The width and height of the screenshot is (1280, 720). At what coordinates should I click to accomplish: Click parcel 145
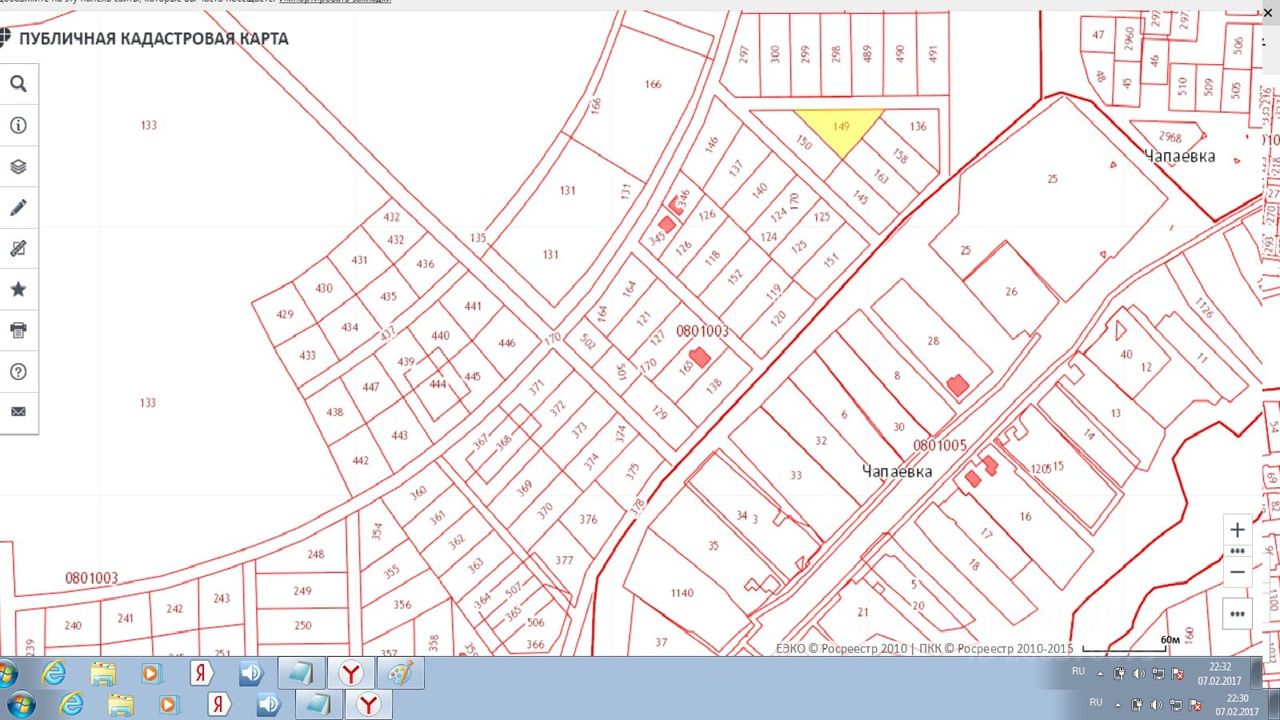click(861, 198)
